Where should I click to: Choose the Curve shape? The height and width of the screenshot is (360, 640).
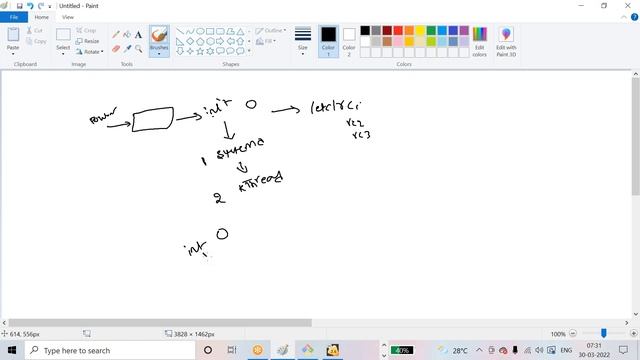(x=190, y=31)
